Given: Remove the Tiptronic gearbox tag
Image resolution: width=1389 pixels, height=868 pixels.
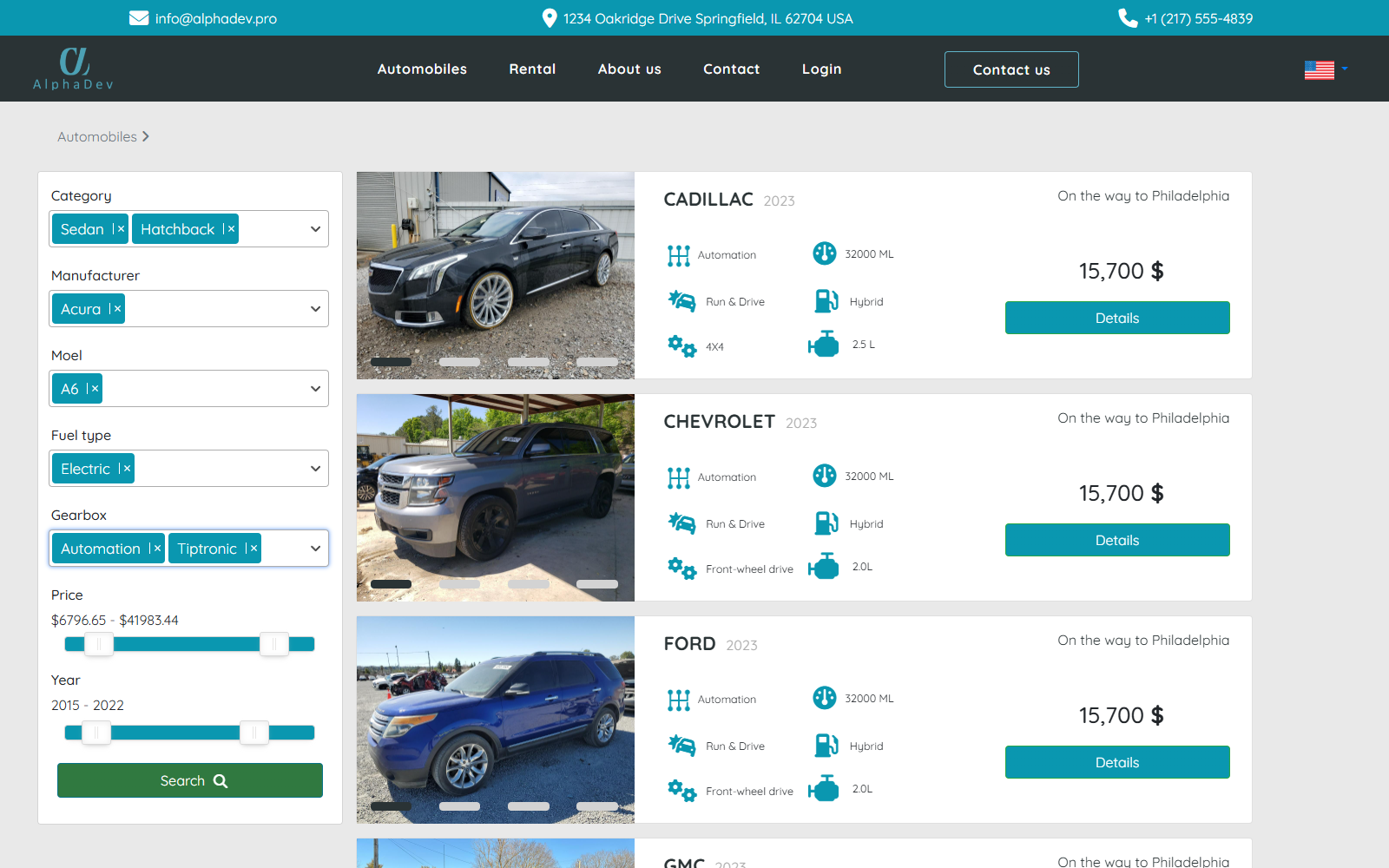Looking at the screenshot, I should click(252, 549).
